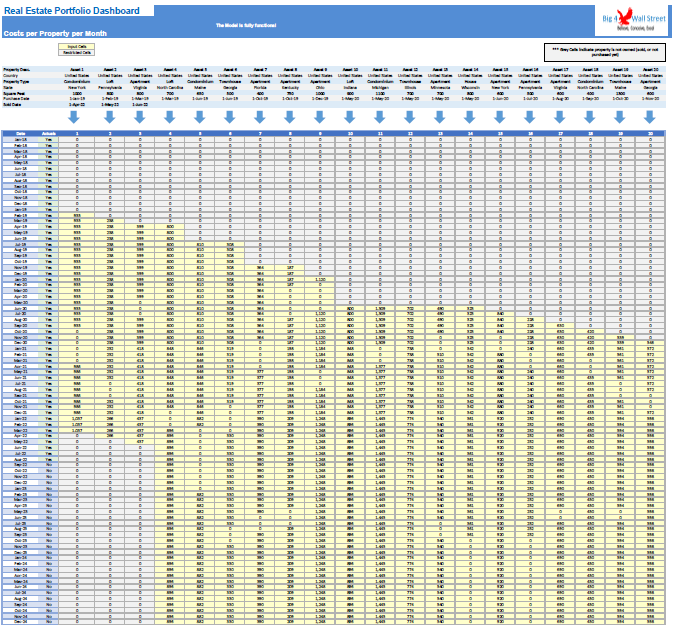Select the down arrow below Asset 16
The image size is (676, 636).
click(x=530, y=117)
